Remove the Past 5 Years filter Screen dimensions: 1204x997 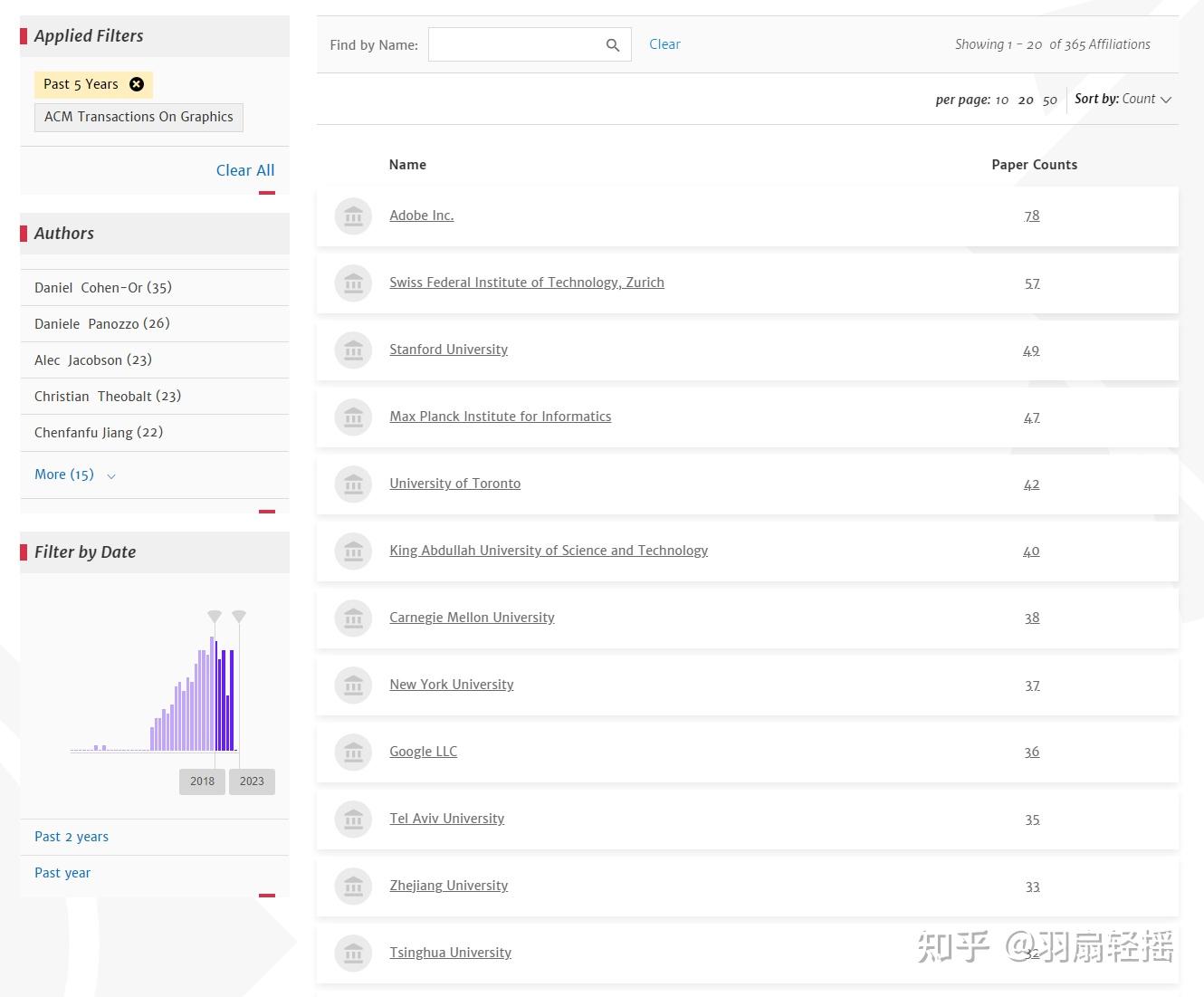(x=137, y=84)
